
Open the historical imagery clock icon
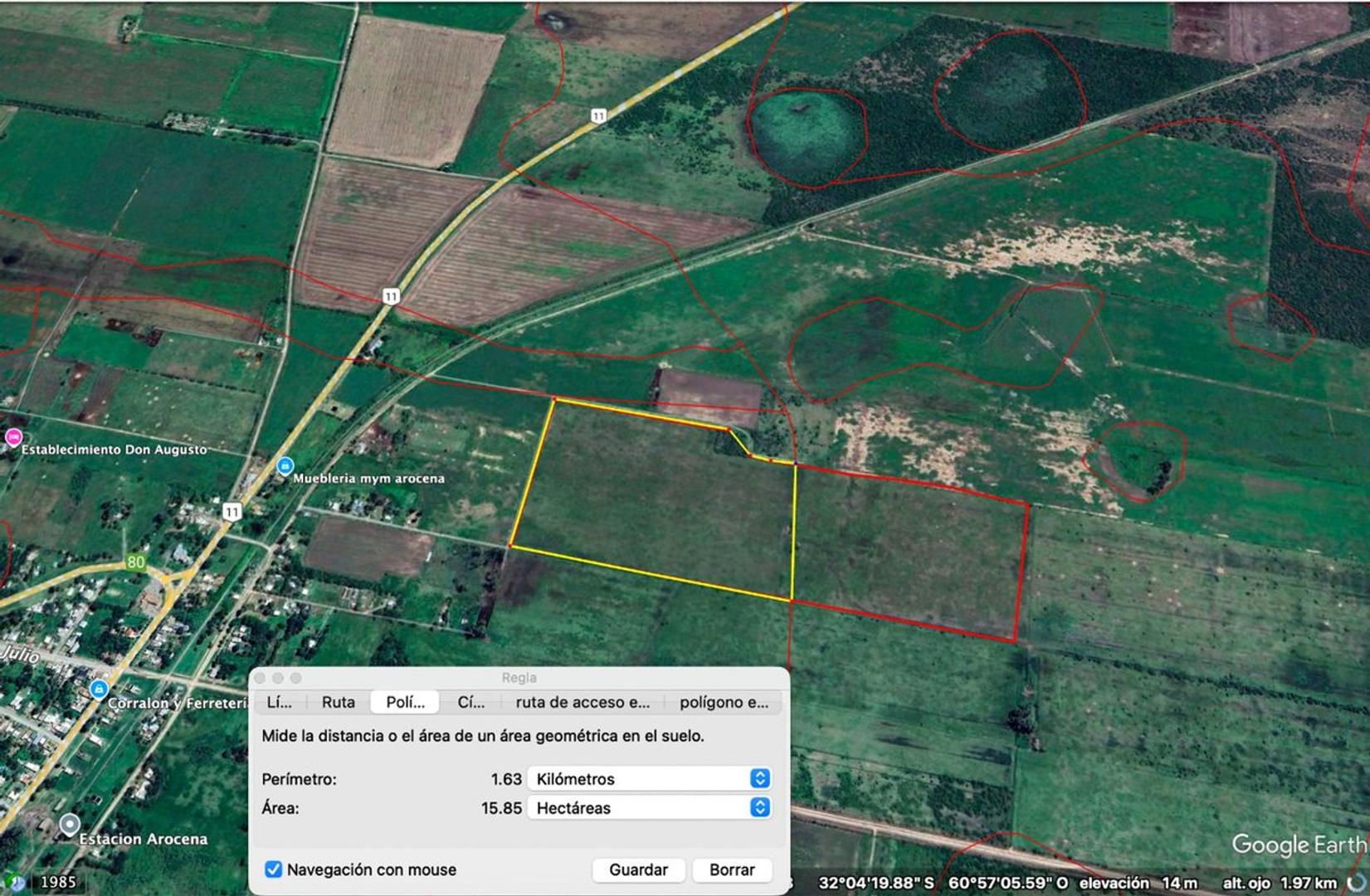[14, 882]
